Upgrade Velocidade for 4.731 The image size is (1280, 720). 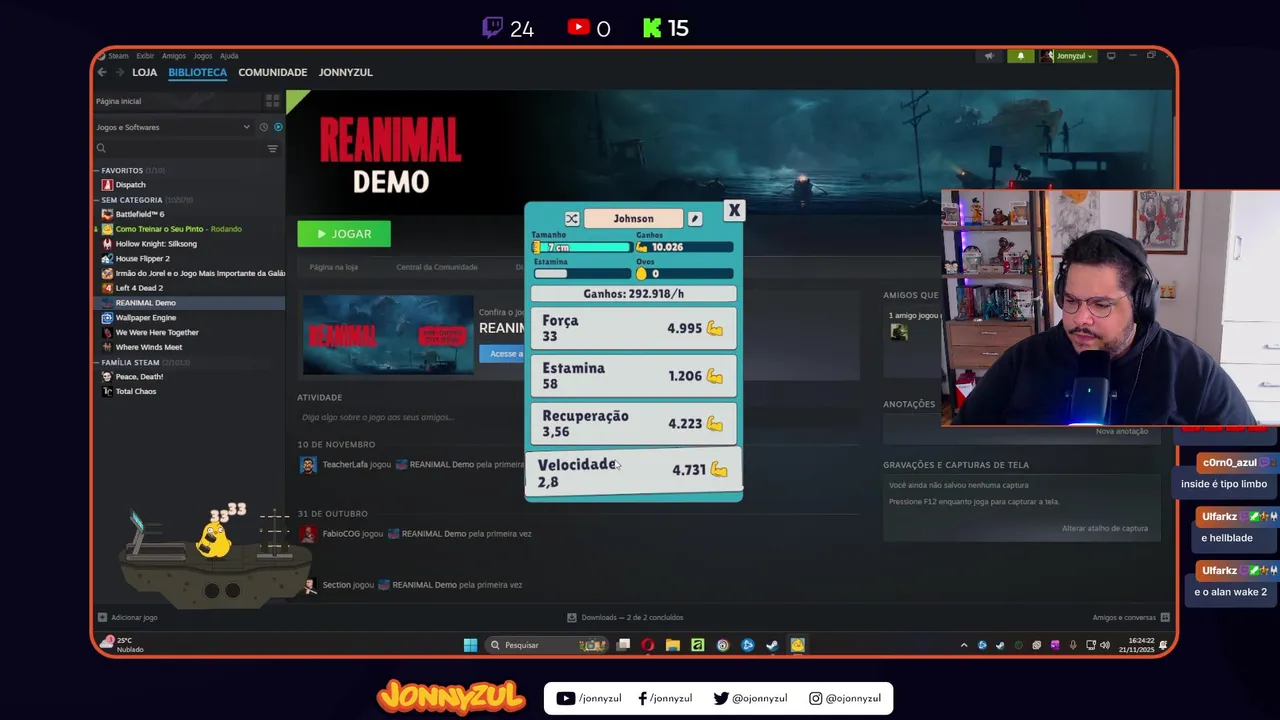pyautogui.click(x=633, y=472)
